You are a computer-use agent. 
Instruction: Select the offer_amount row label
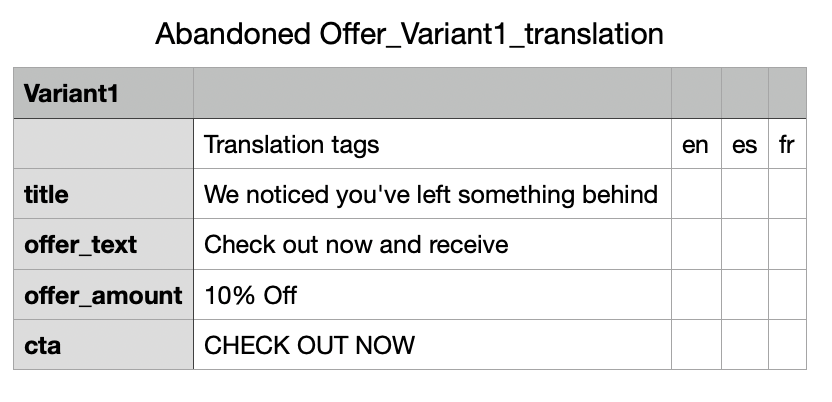103,295
